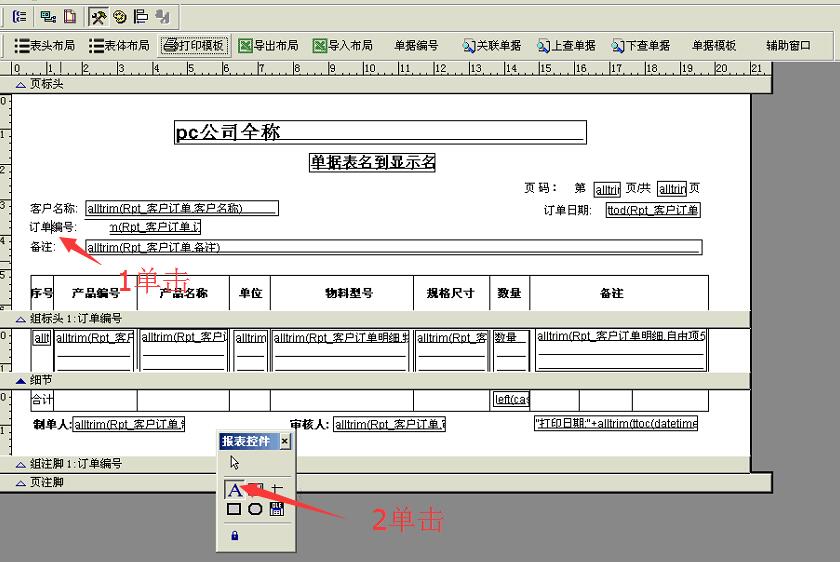The height and width of the screenshot is (562, 840).
Task: Click the 细节 band marker triangle
Action: tap(20, 381)
